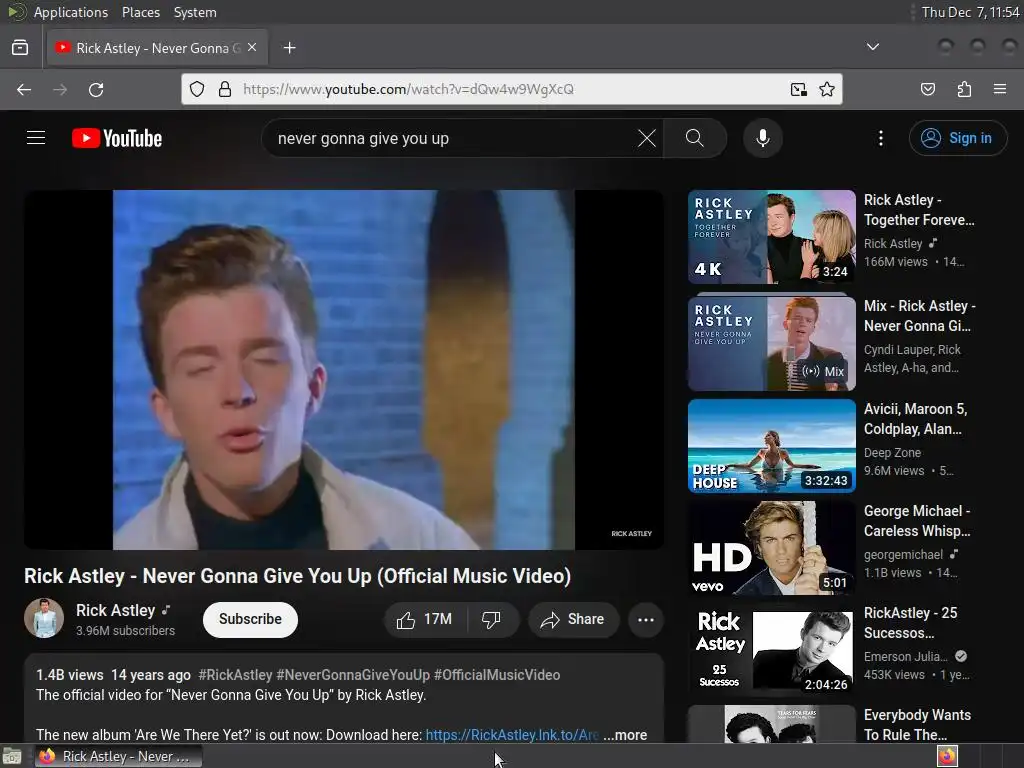Screen dimensions: 1024x768
Task: Like the video with thumbs-up 17M
Action: click(424, 619)
